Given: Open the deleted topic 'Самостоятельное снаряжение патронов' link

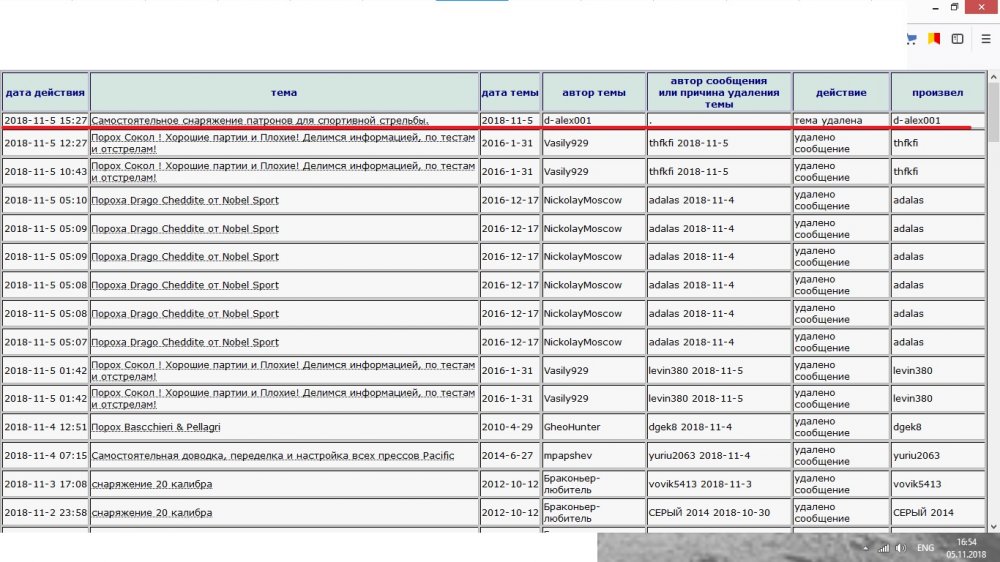Looking at the screenshot, I should pos(260,120).
